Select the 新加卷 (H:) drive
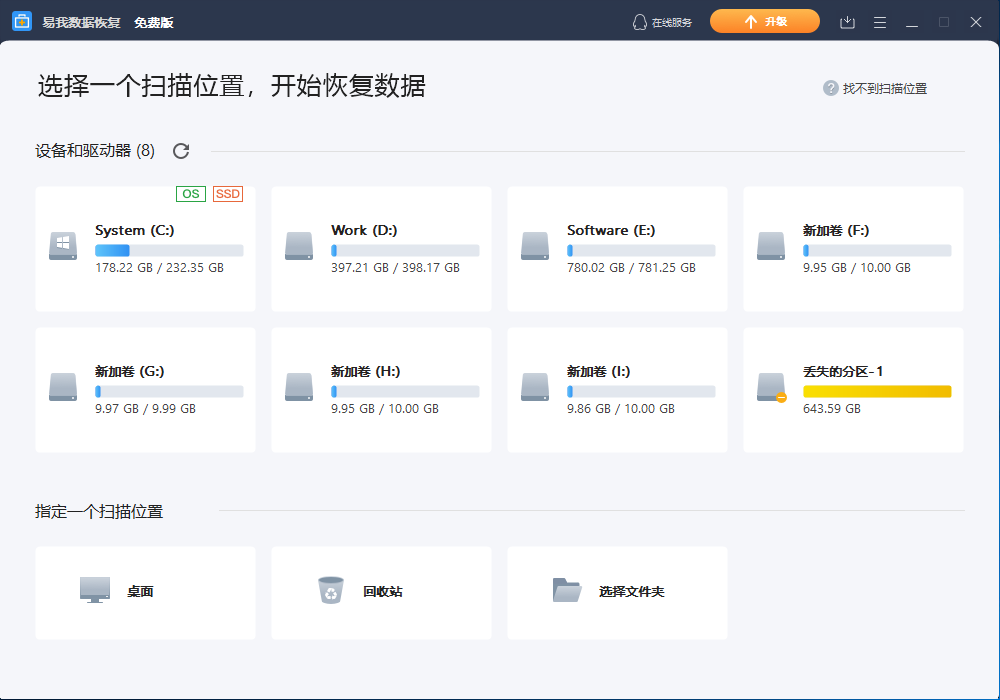The height and width of the screenshot is (700, 1000). 381,390
